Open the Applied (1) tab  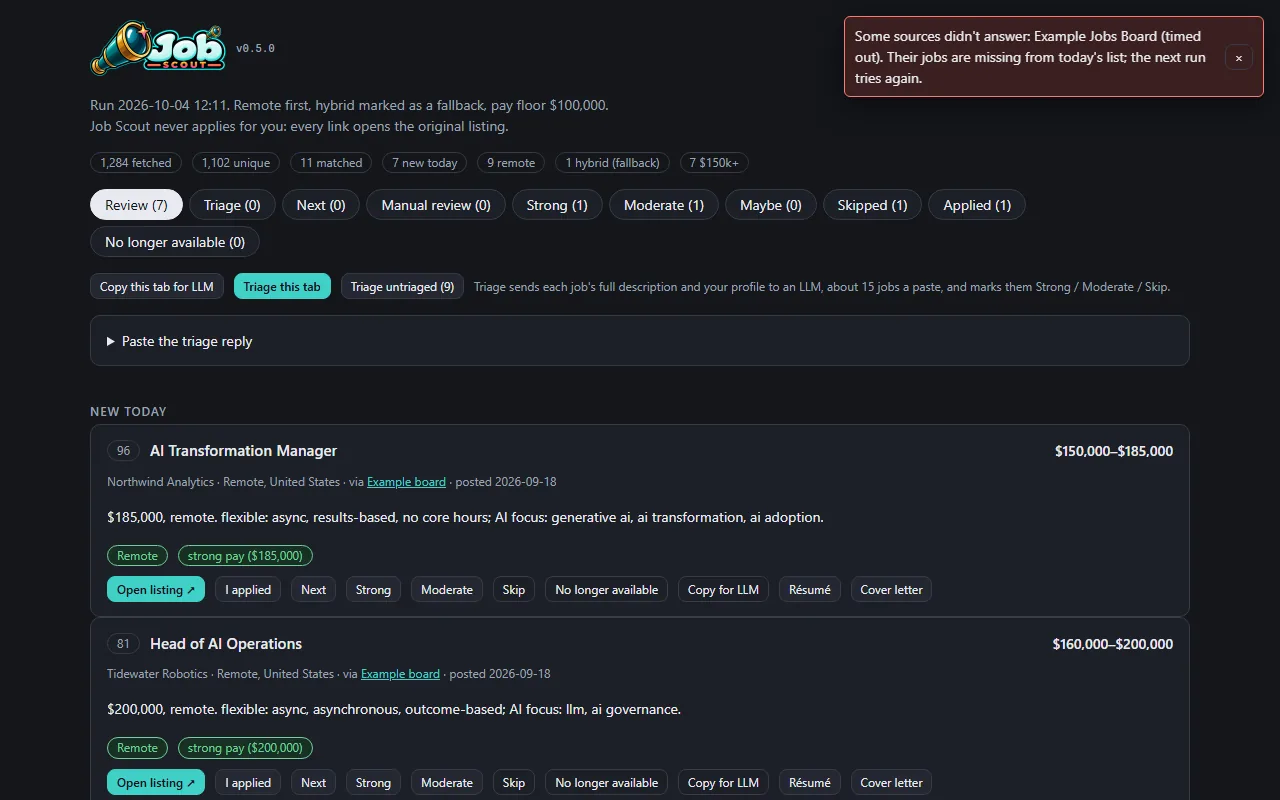(x=977, y=205)
